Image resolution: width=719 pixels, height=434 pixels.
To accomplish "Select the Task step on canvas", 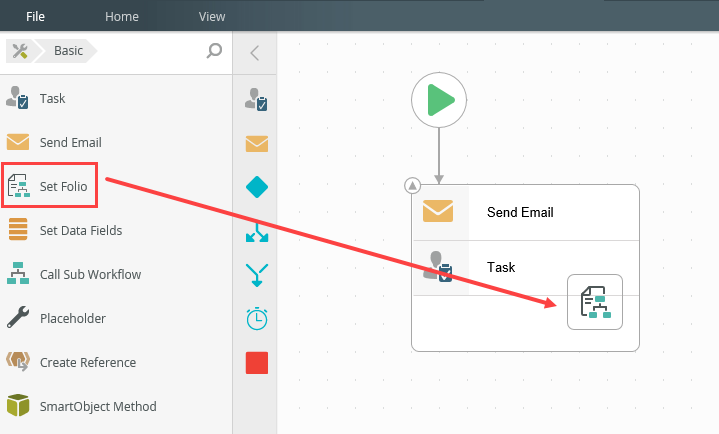I will pos(526,268).
